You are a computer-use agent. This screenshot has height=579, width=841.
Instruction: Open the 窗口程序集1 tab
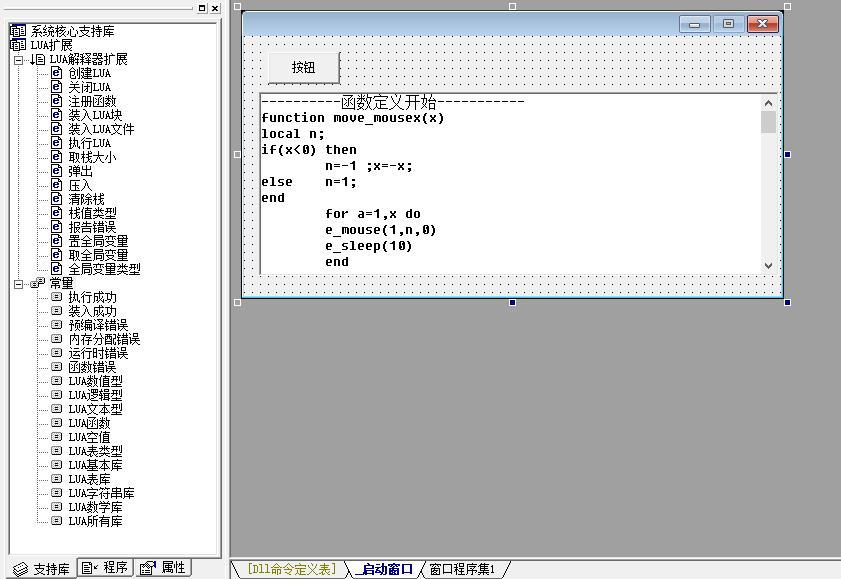coord(462,569)
